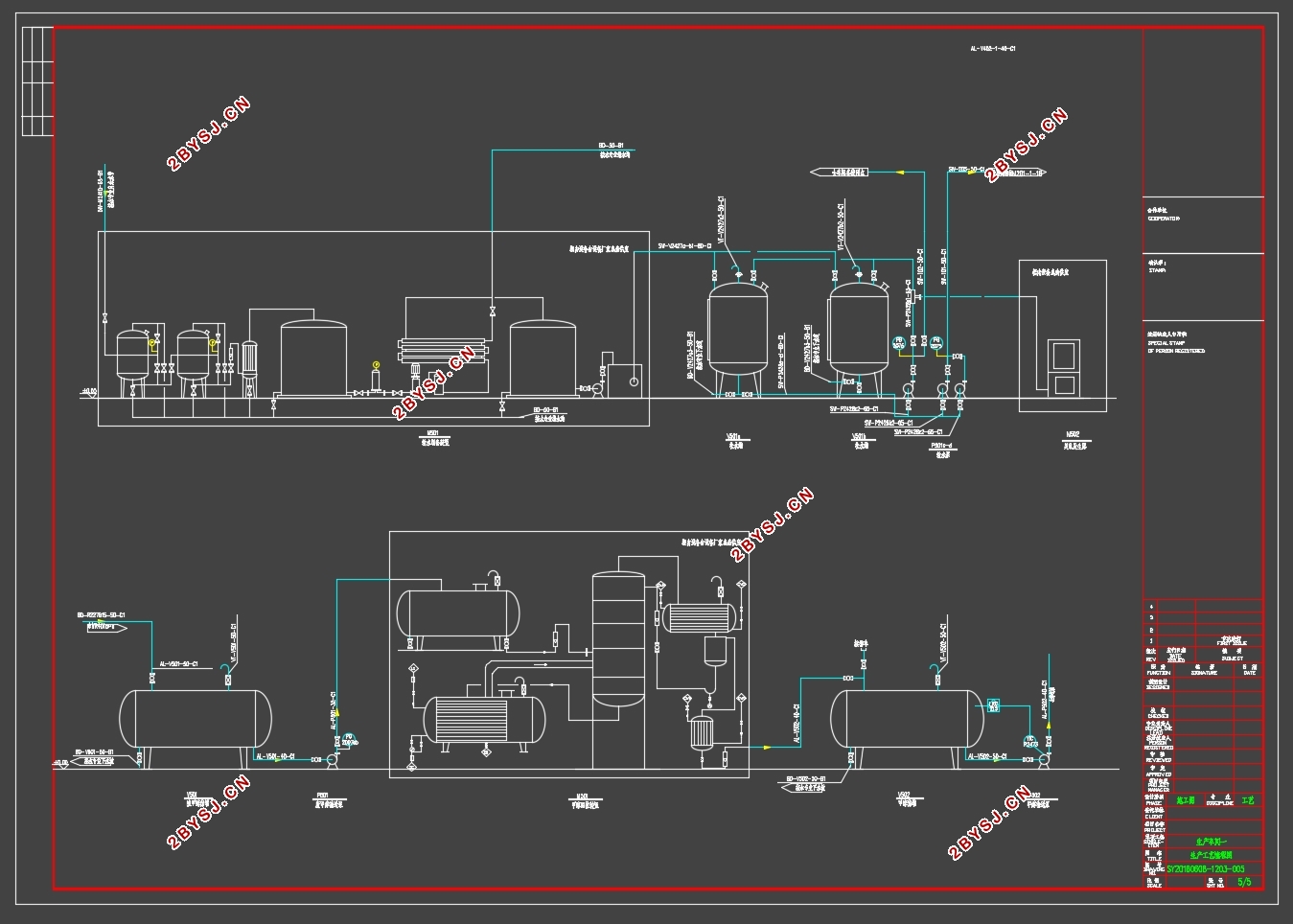This screenshot has height=924, width=1293.
Task: Select pipe label AL-V502-50-C1
Action: click(x=987, y=756)
